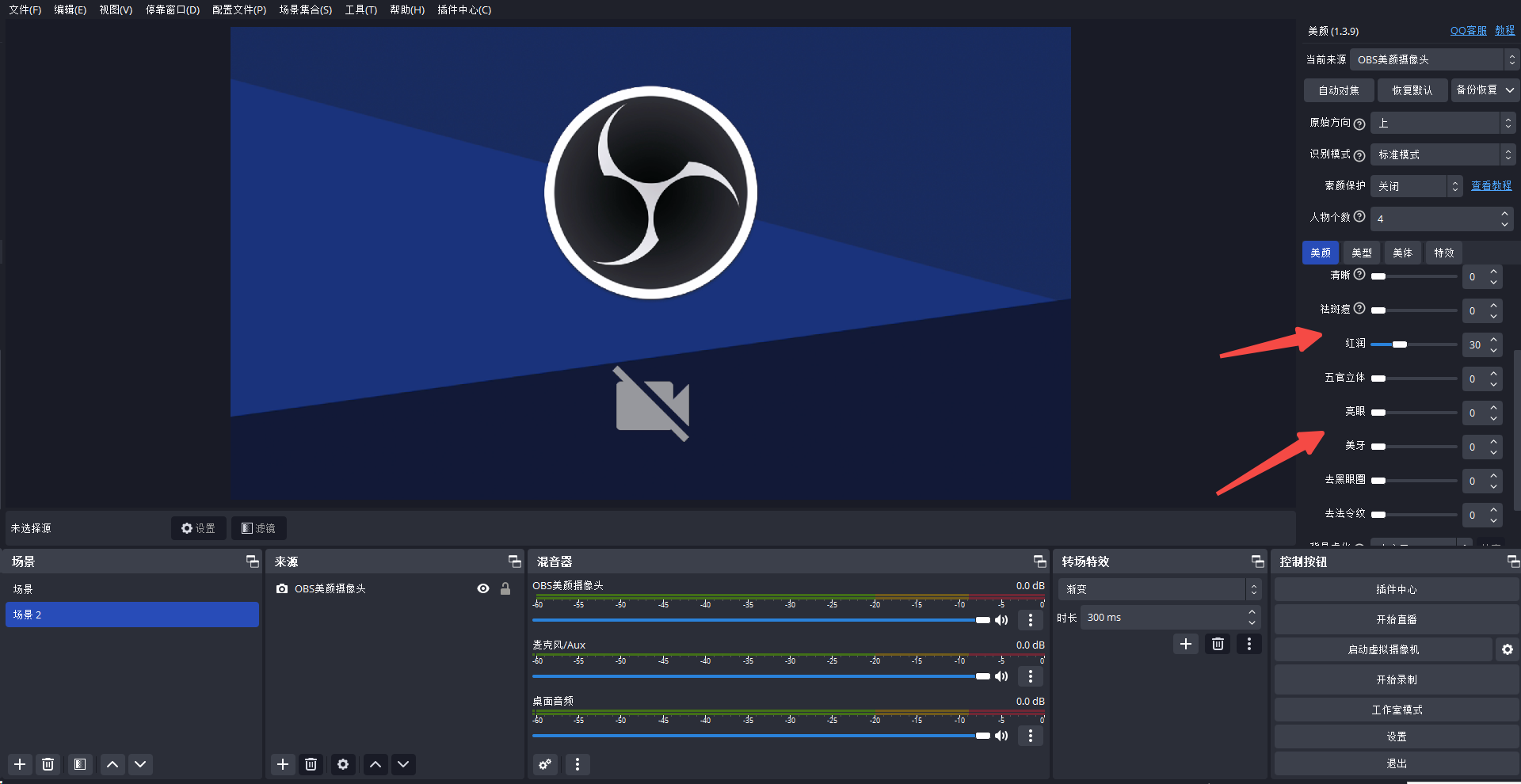Open scene filters icon in Scenes panel
The width and height of the screenshot is (1521, 784).
pos(80,764)
